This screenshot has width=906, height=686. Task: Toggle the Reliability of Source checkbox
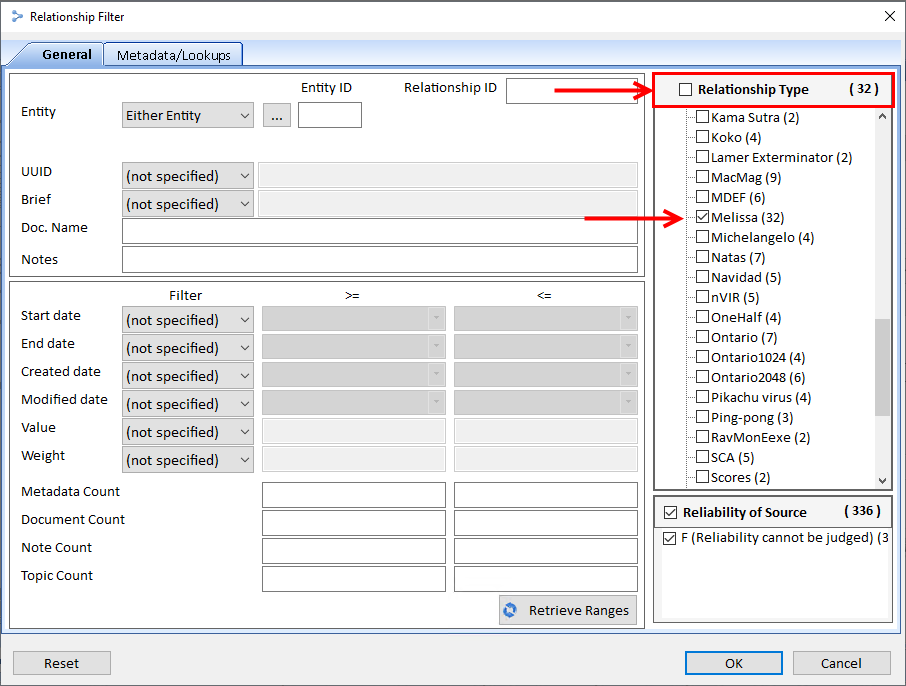(669, 512)
